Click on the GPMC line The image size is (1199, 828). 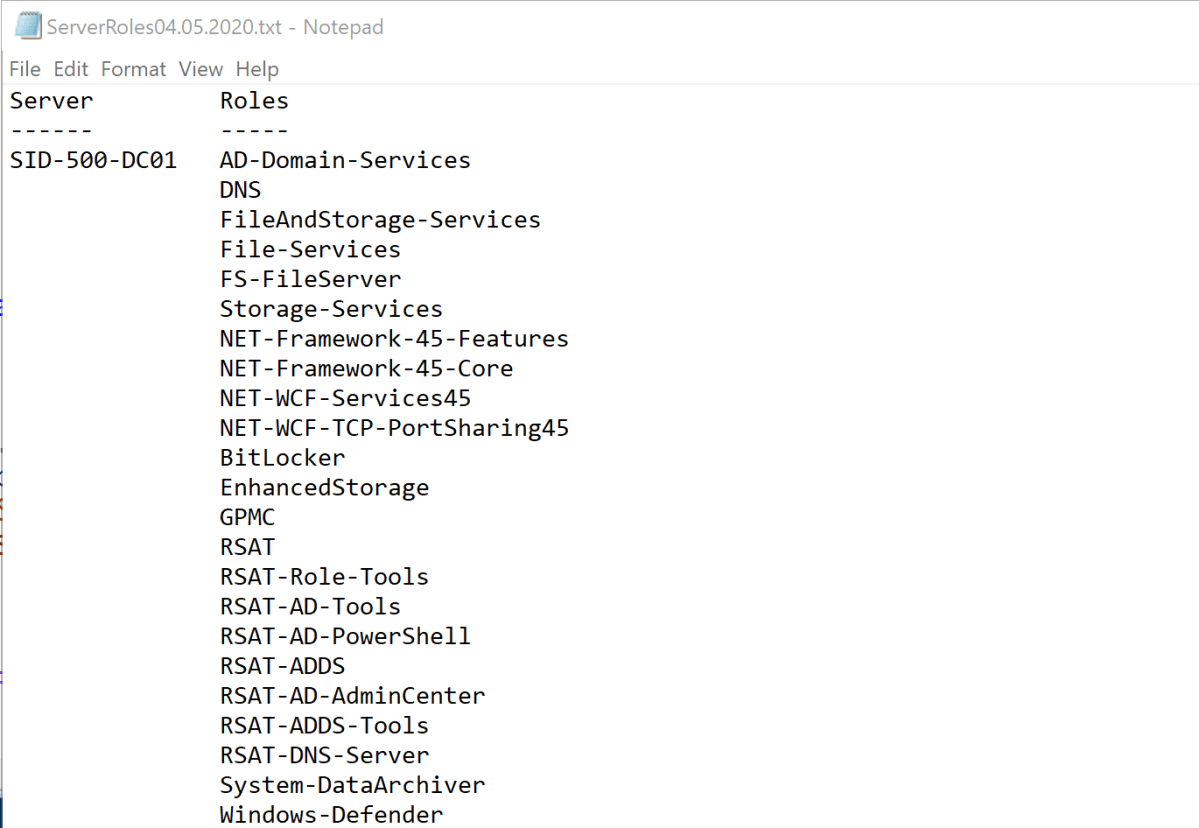click(x=247, y=517)
